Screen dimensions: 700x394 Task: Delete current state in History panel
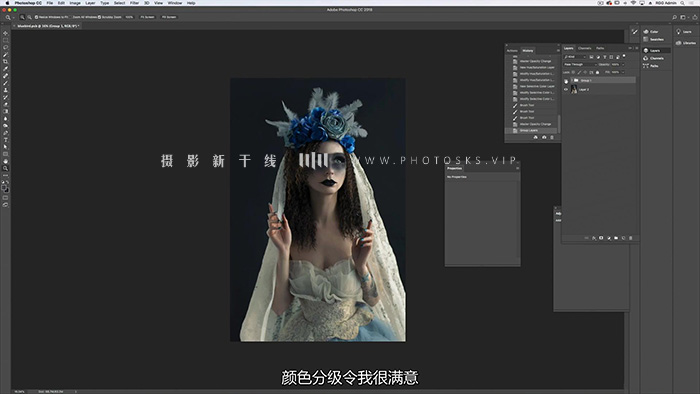point(552,137)
